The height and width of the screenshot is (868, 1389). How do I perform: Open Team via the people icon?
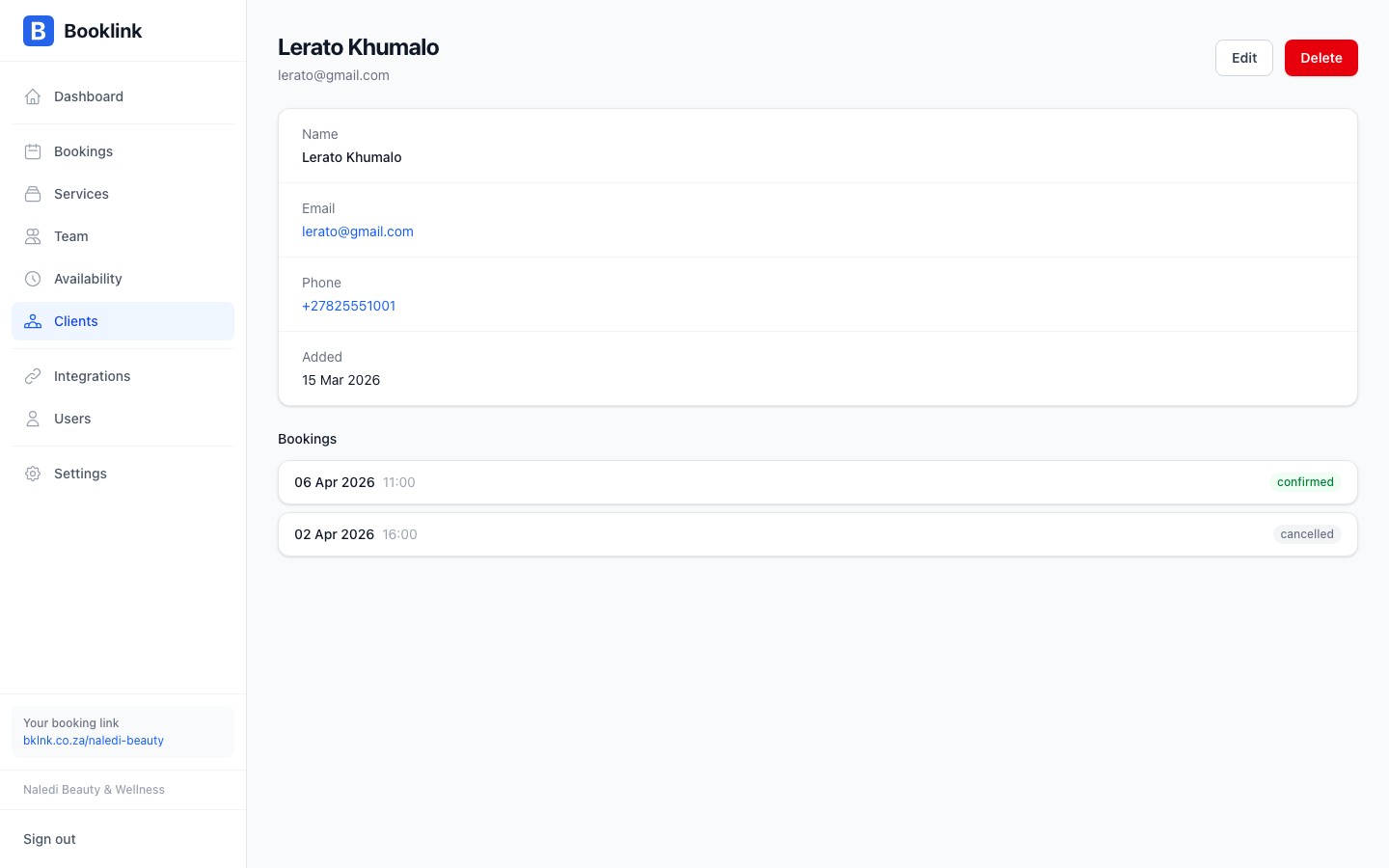point(33,236)
